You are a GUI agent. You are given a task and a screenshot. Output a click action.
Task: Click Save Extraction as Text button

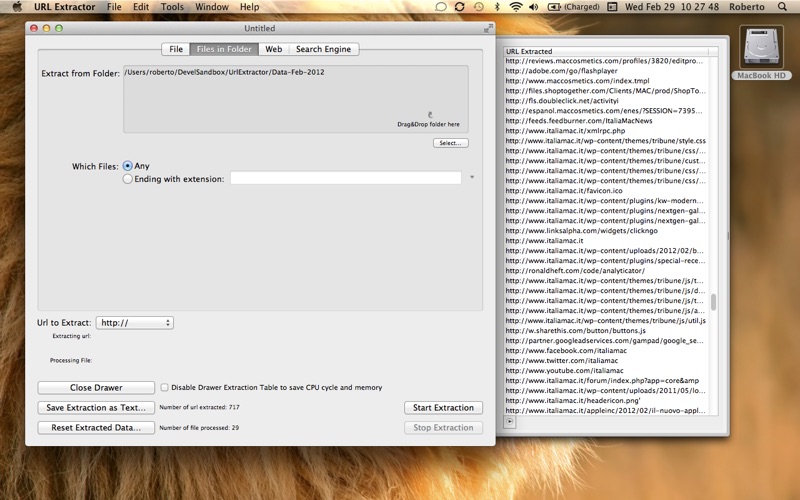click(96, 408)
